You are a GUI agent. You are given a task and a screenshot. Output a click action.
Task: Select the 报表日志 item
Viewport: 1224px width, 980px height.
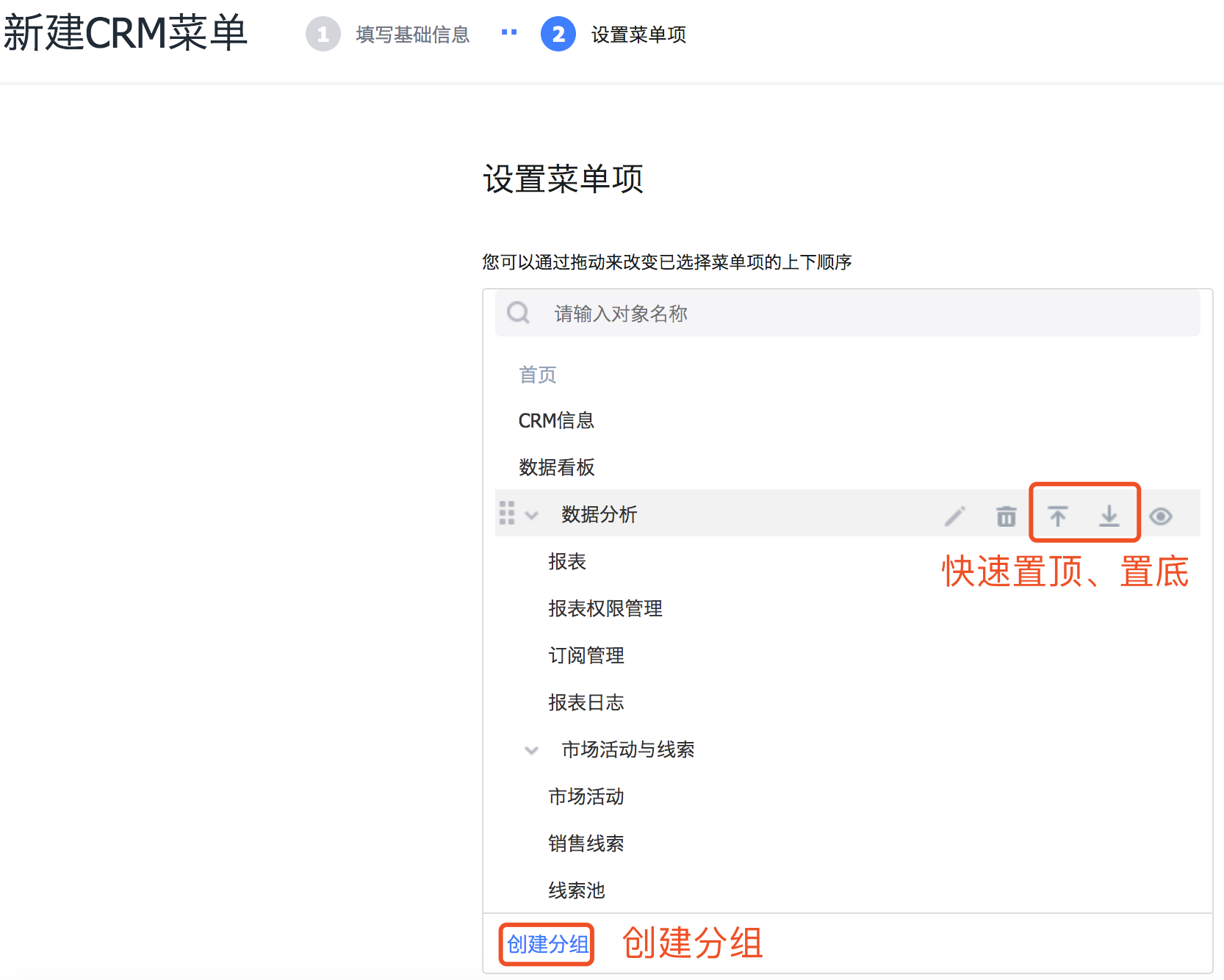click(586, 702)
